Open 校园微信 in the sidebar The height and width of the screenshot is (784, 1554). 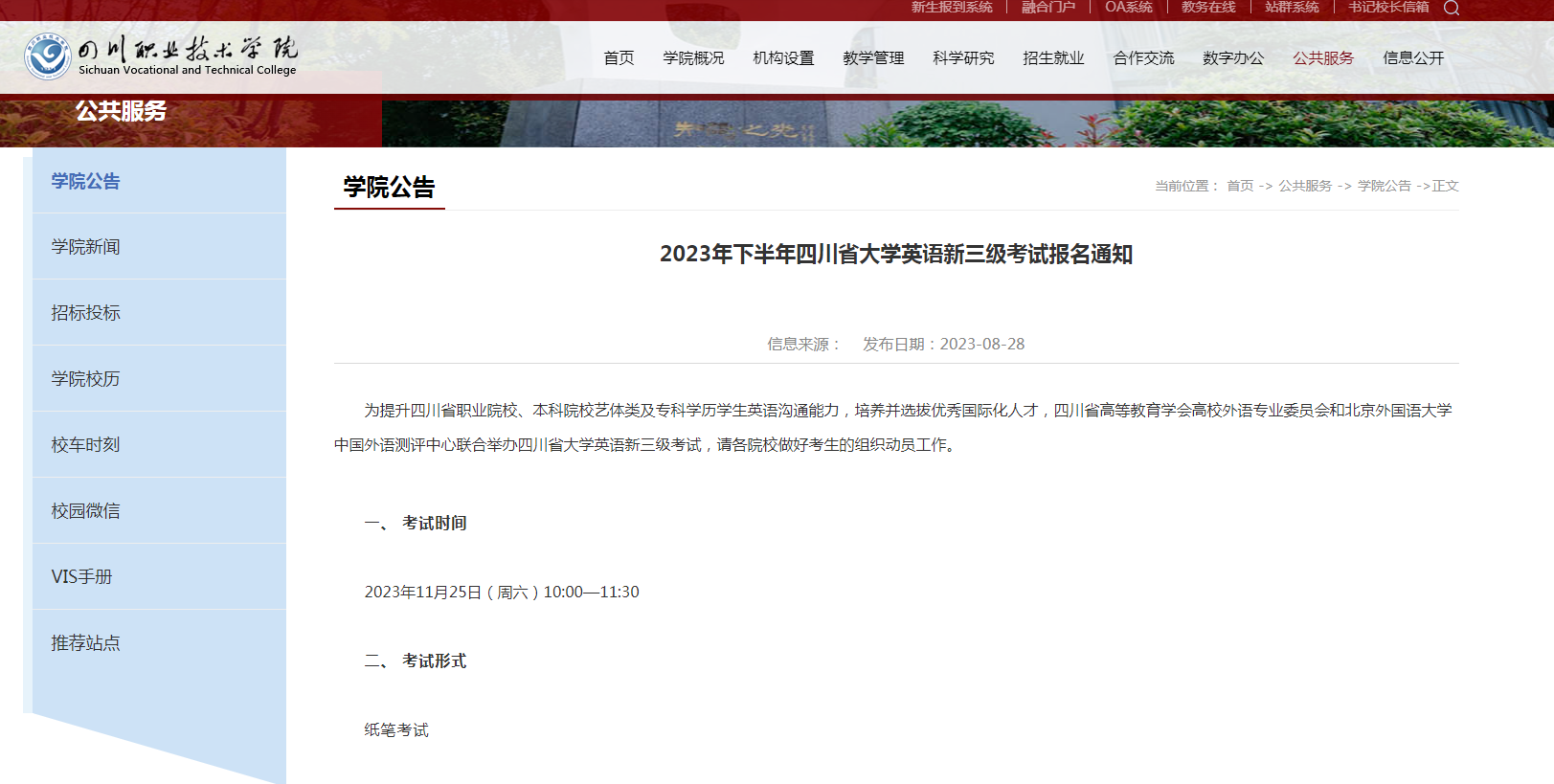tap(85, 511)
